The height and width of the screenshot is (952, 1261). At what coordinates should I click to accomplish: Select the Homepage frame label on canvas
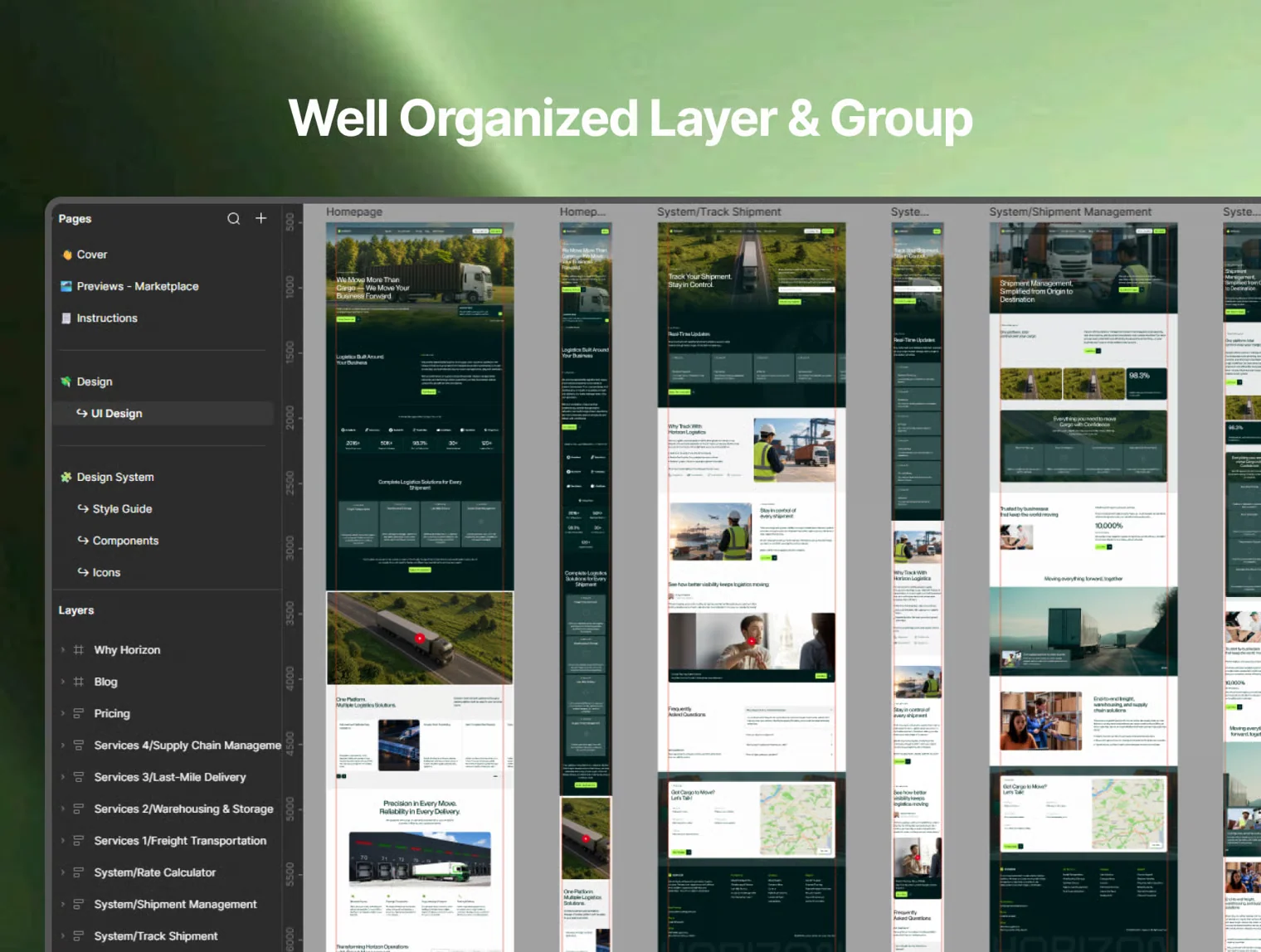click(x=354, y=211)
